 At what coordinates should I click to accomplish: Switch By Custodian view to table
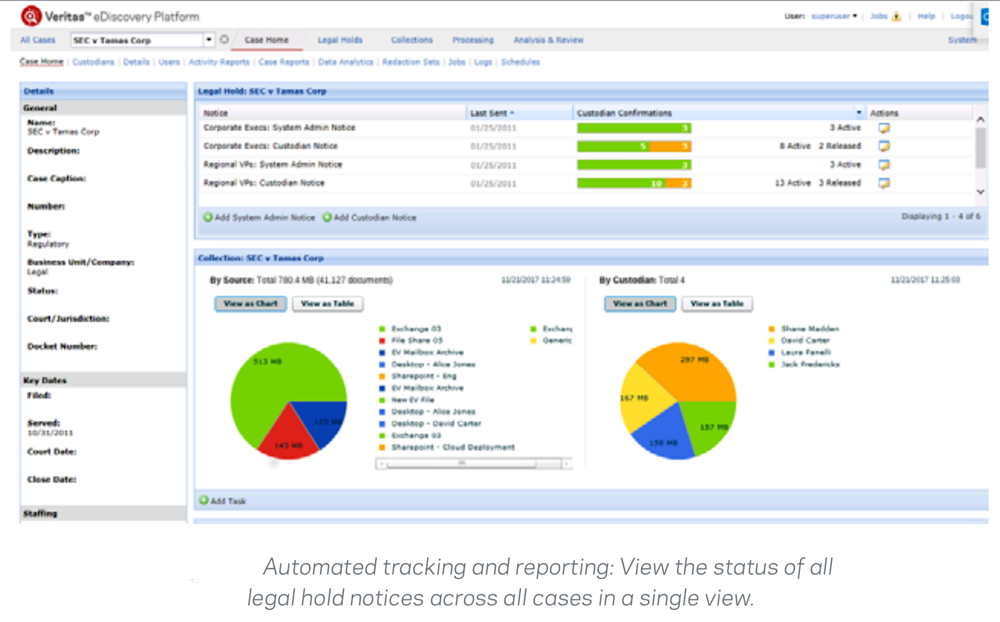pos(717,304)
